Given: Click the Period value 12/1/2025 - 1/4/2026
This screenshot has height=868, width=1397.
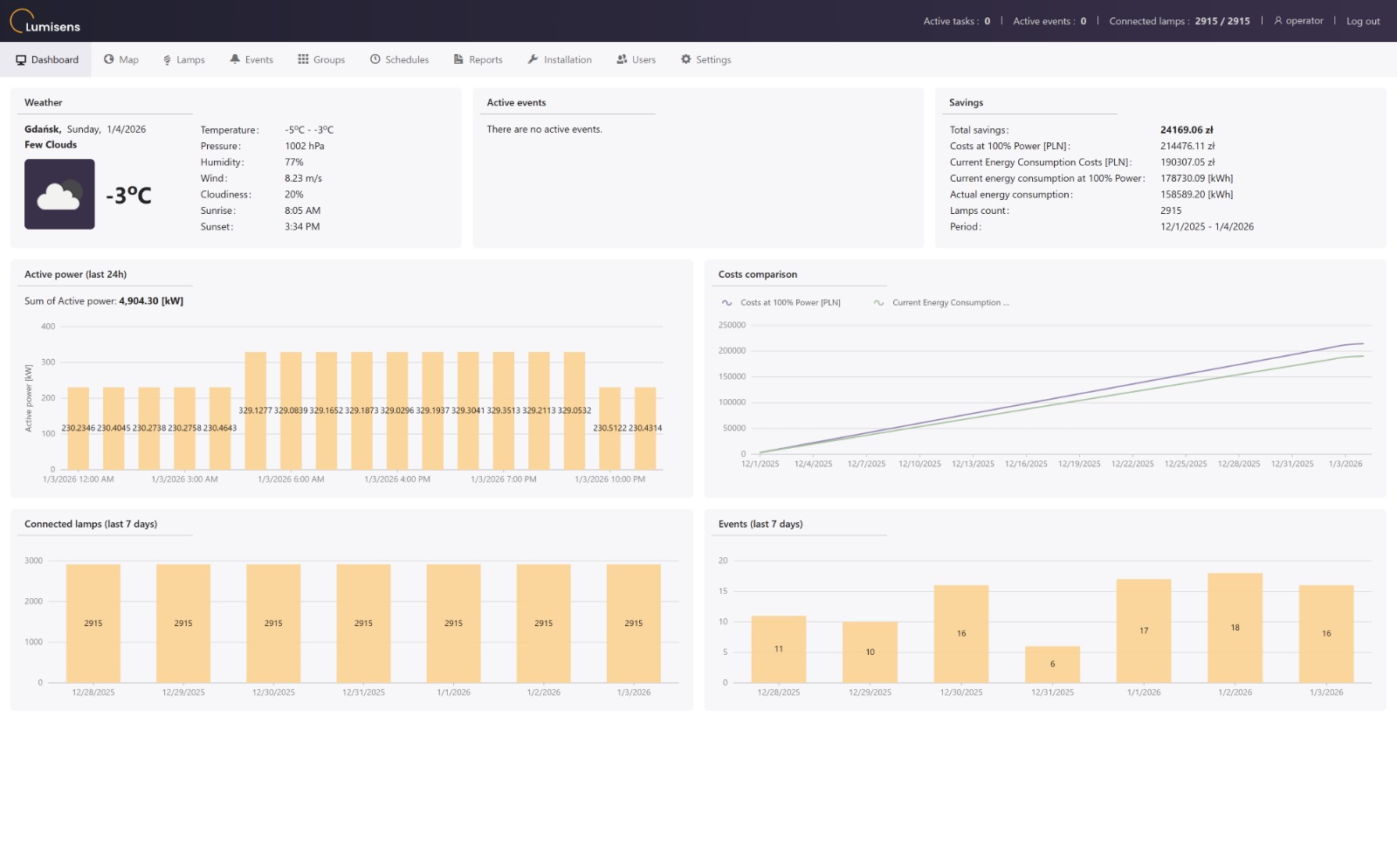Looking at the screenshot, I should (1207, 227).
